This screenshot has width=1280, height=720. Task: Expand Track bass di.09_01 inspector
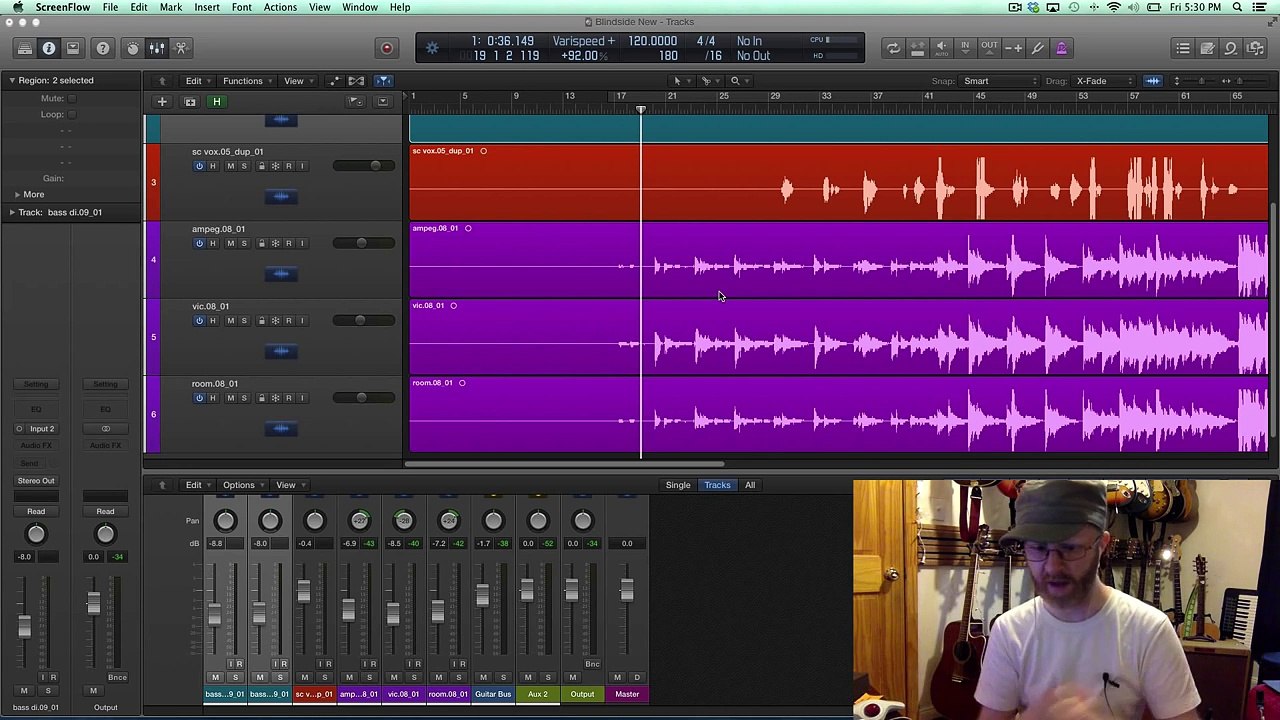pos(11,212)
